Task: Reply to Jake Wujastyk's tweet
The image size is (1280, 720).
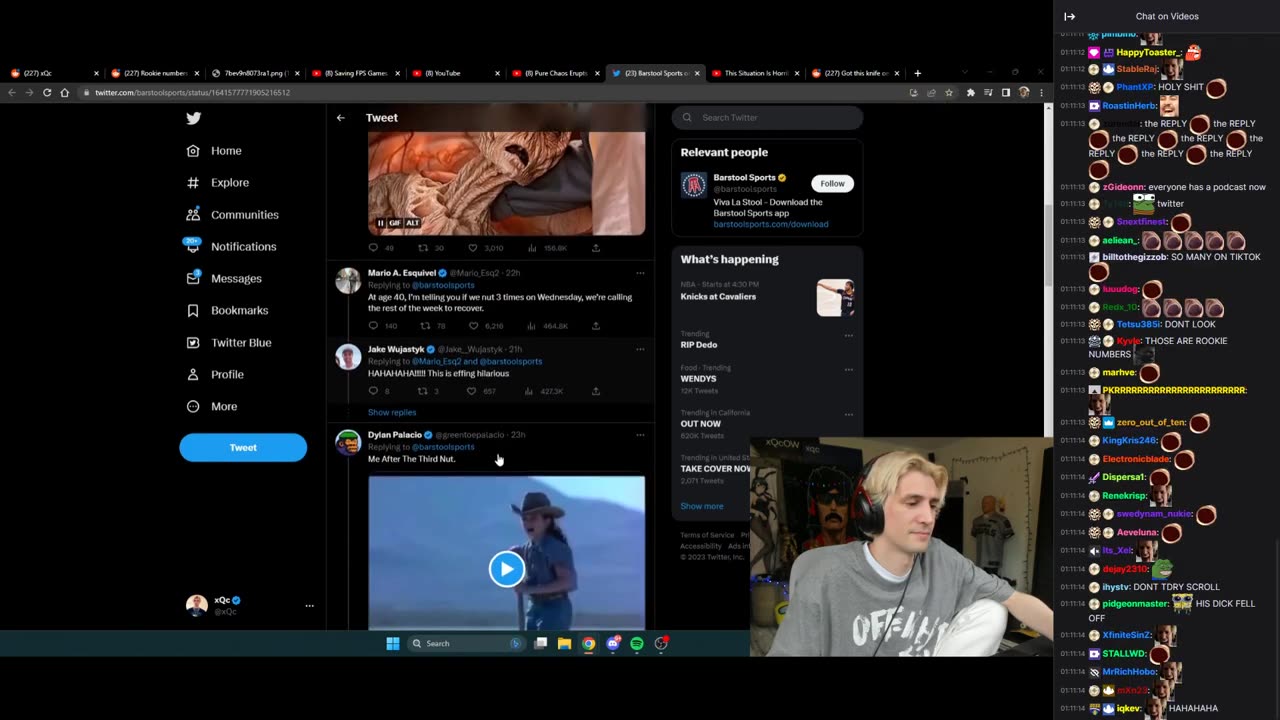Action: pos(373,391)
